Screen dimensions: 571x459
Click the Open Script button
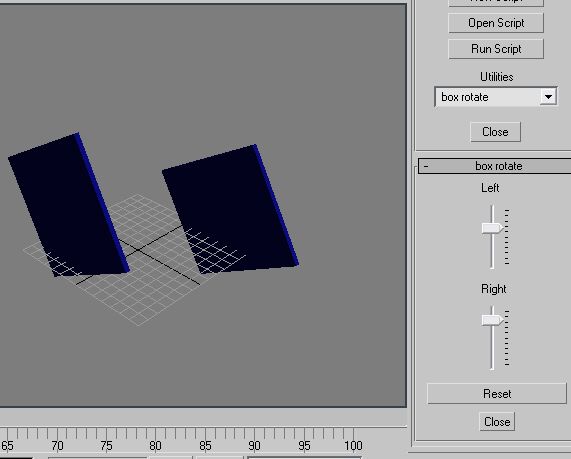tap(496, 23)
